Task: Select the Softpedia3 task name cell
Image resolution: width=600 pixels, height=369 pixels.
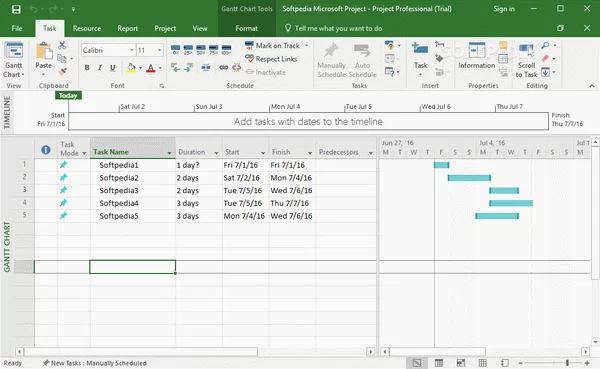Action: coord(132,190)
